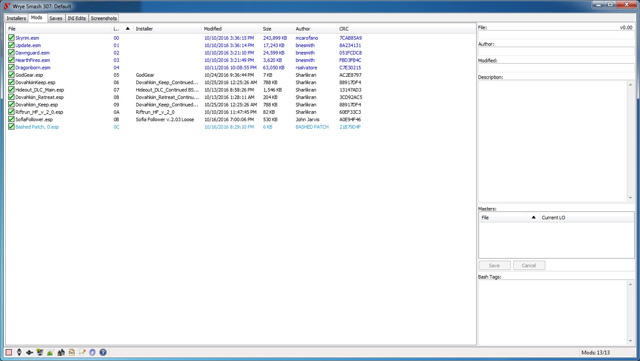Image resolution: width=640 pixels, height=361 pixels.
Task: Click the green broom icon in status bar
Action: [x=50, y=352]
